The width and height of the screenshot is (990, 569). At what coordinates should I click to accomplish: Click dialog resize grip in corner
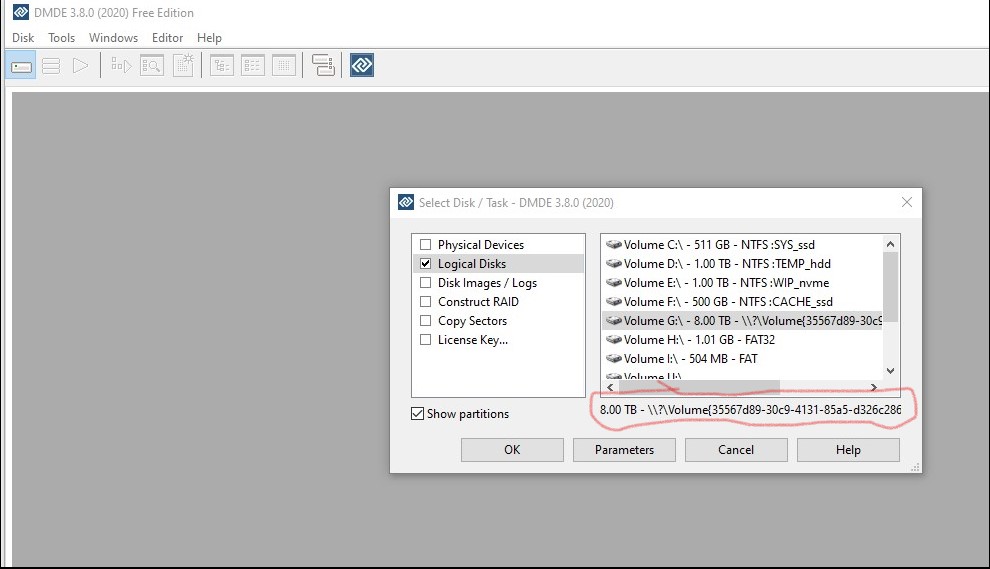point(915,467)
